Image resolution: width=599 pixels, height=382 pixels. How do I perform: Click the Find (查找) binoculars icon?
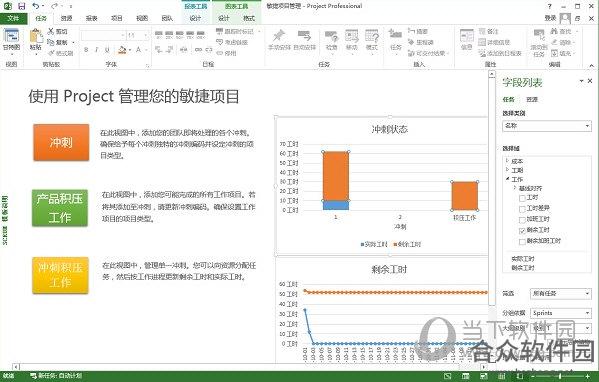click(x=554, y=31)
